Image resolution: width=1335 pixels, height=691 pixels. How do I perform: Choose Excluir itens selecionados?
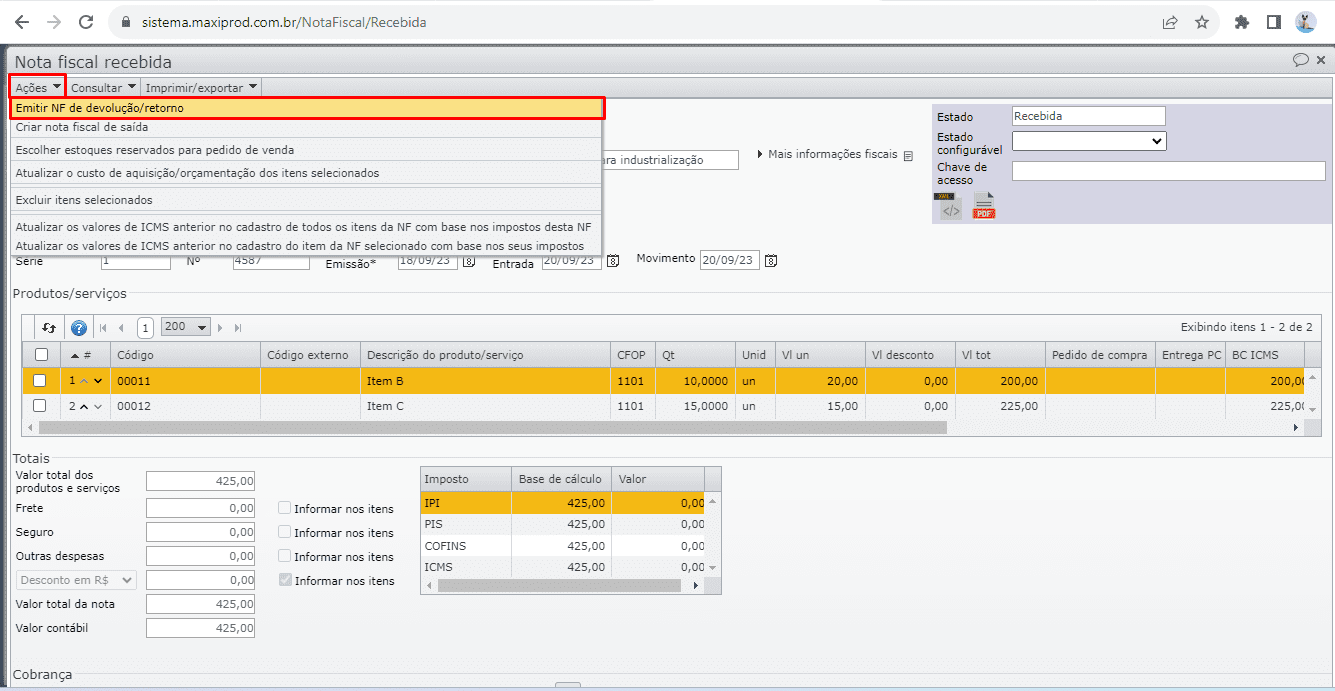coord(306,200)
